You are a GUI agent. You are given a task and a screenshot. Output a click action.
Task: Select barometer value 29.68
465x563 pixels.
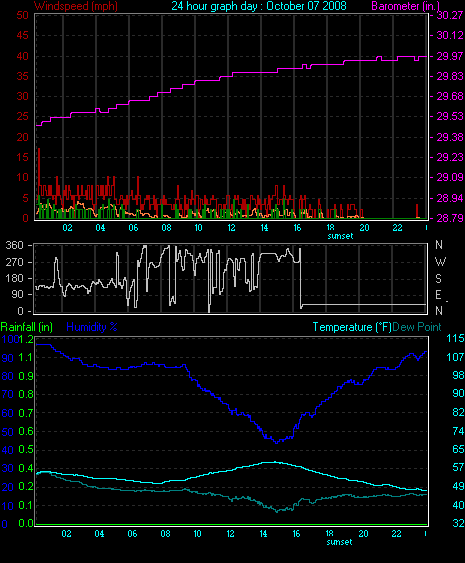click(450, 96)
